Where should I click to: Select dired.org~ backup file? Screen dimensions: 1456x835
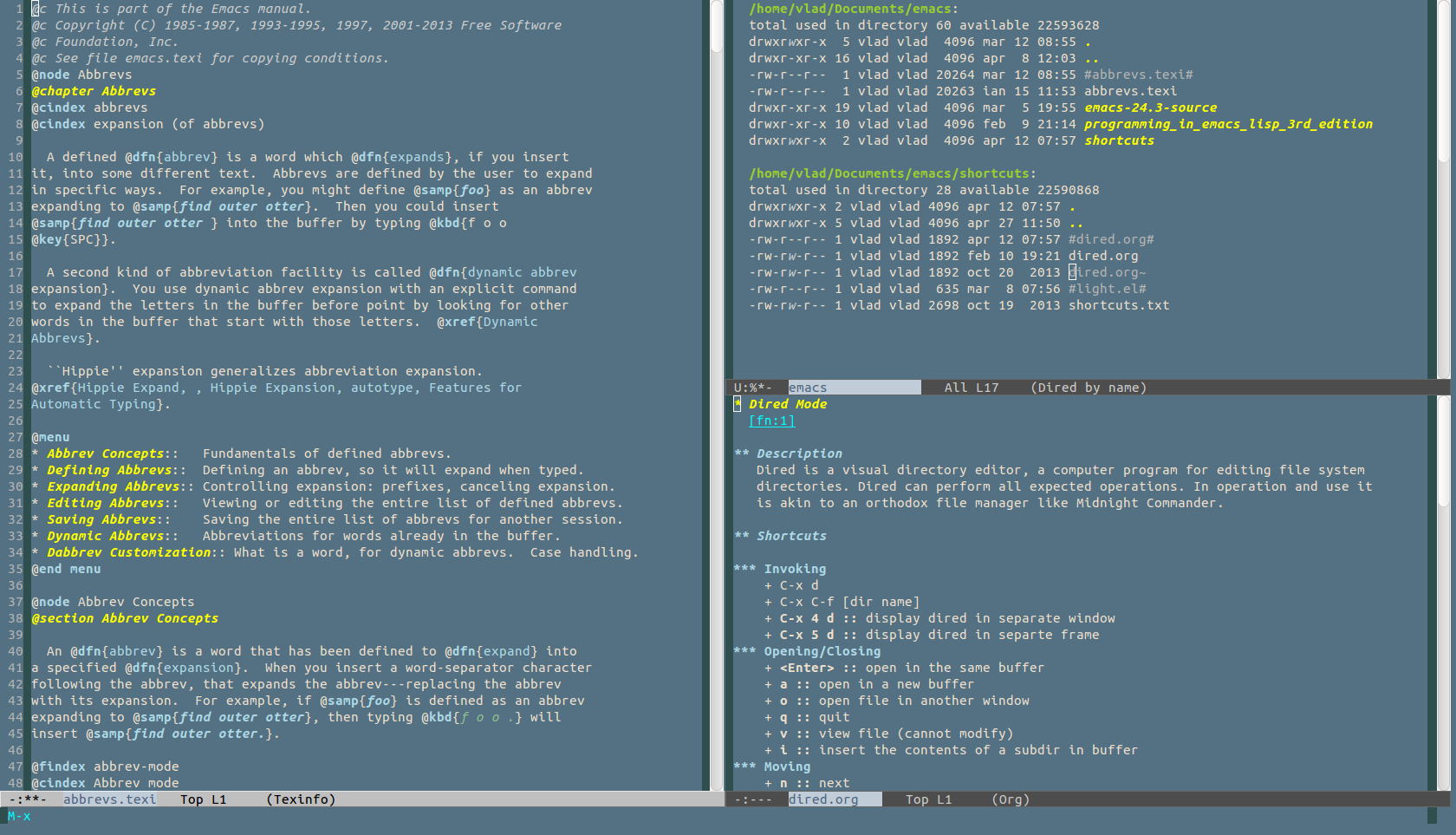pyautogui.click(x=1107, y=272)
